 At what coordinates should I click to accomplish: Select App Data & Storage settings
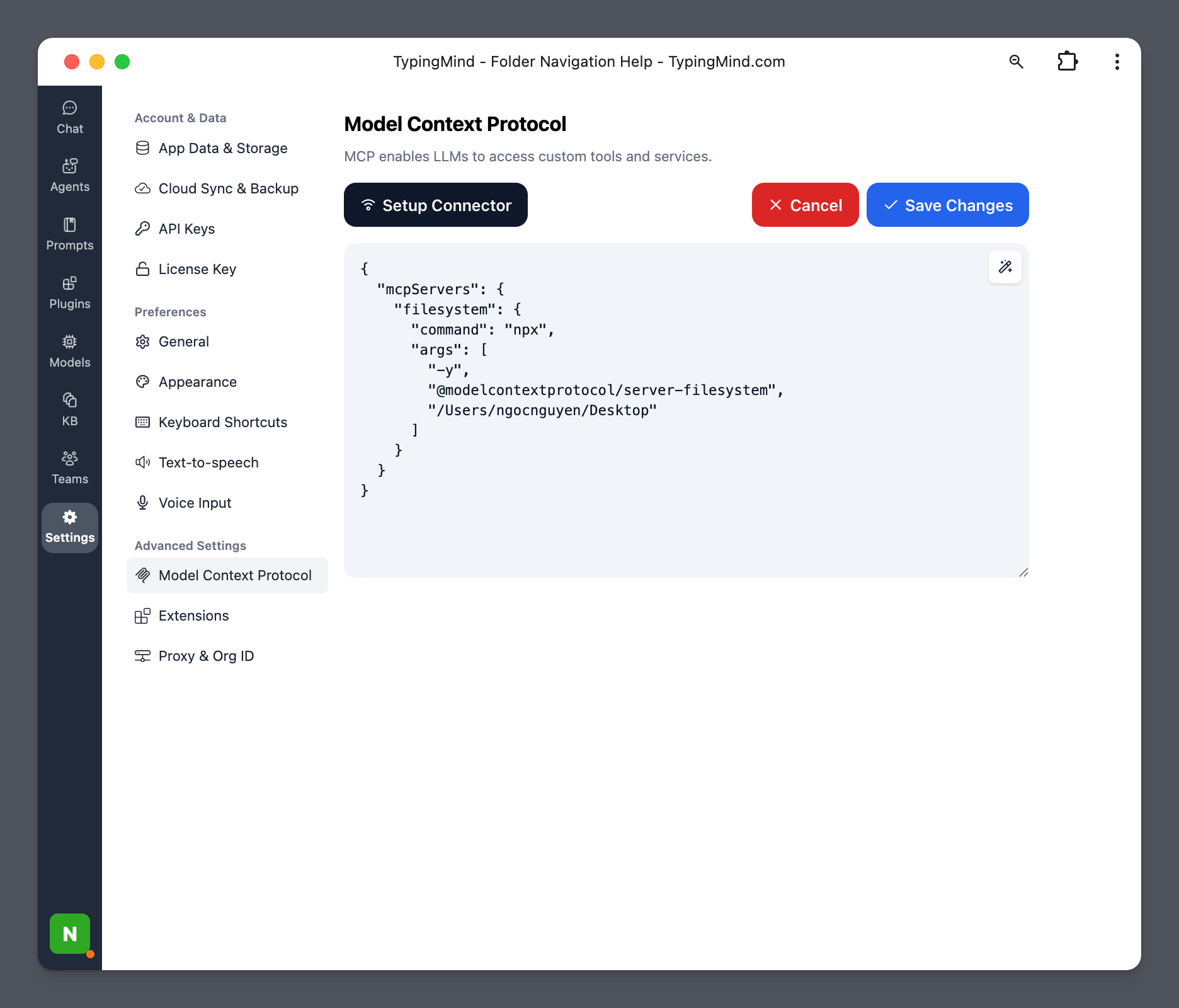(x=223, y=149)
